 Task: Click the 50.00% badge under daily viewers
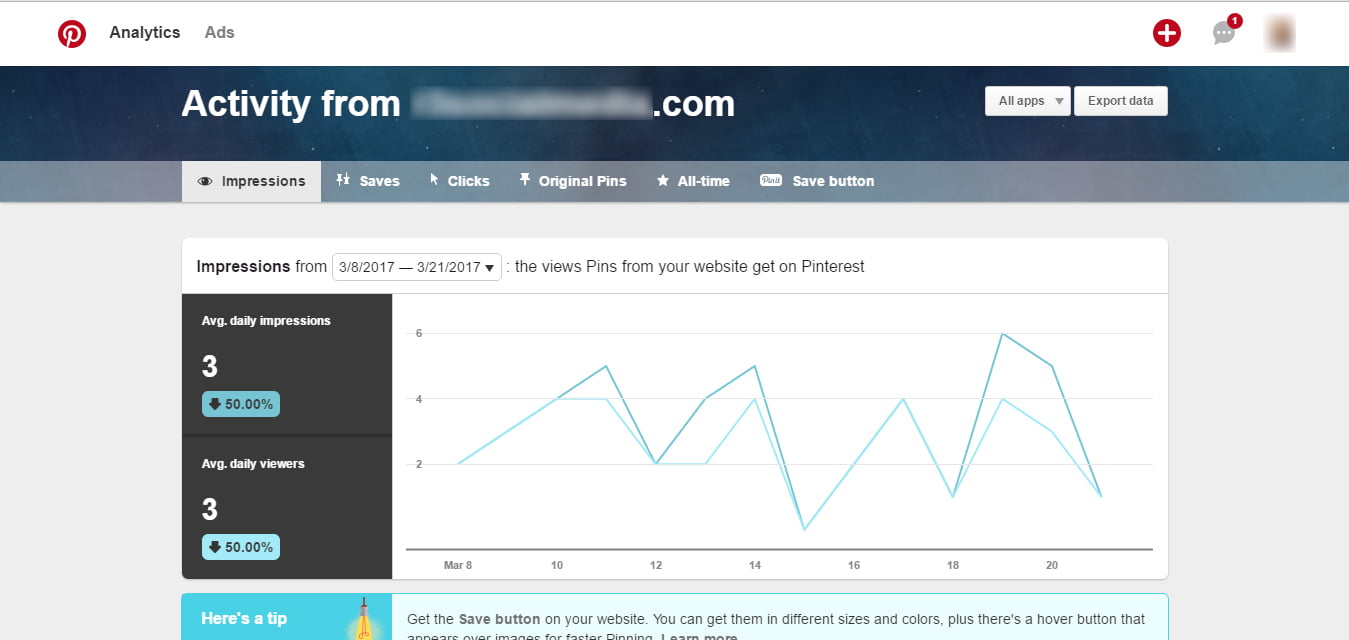[x=241, y=547]
